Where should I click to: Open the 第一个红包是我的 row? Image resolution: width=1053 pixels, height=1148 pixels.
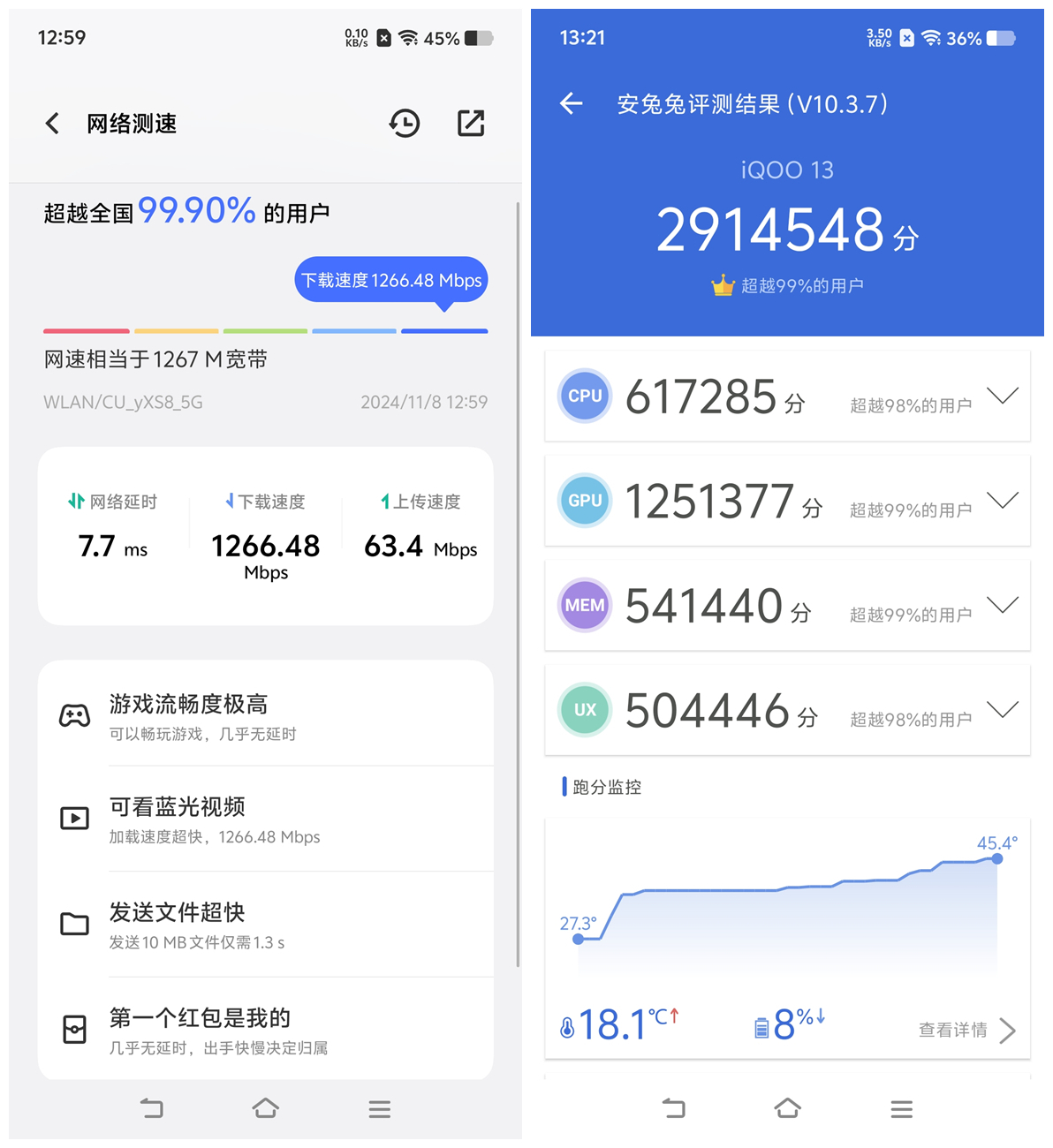[266, 1030]
